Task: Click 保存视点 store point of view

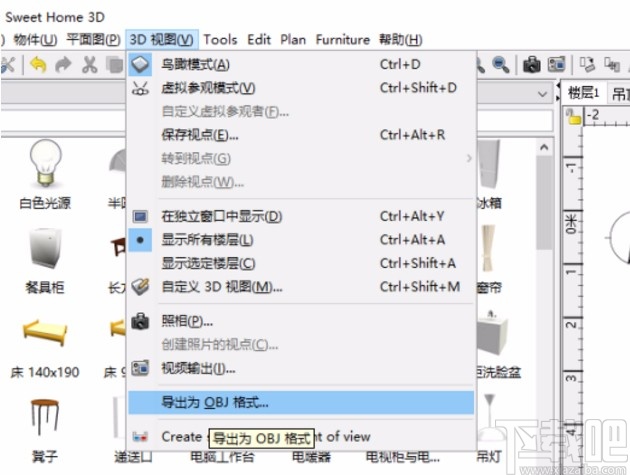Action: coord(301,135)
